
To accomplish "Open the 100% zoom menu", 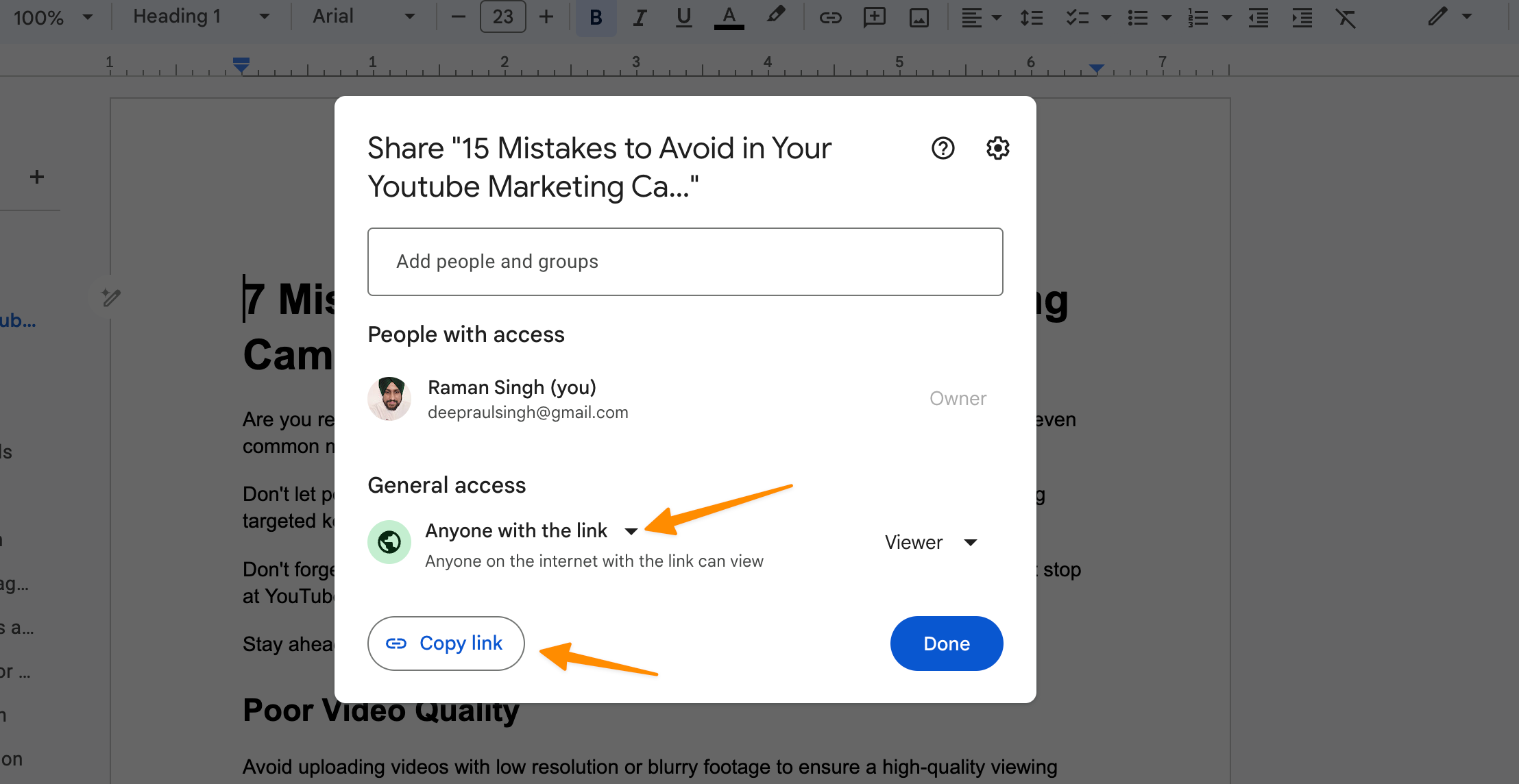I will pos(53,17).
